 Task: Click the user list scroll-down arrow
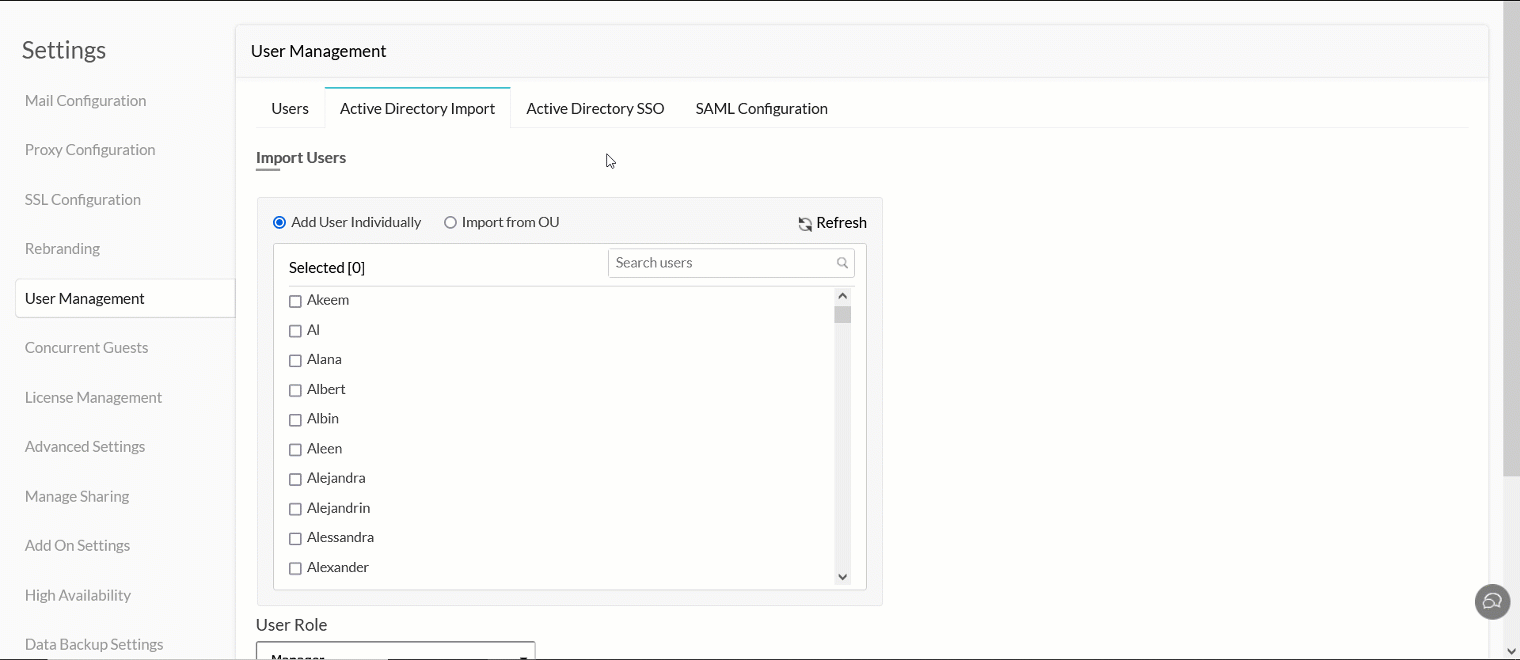842,577
